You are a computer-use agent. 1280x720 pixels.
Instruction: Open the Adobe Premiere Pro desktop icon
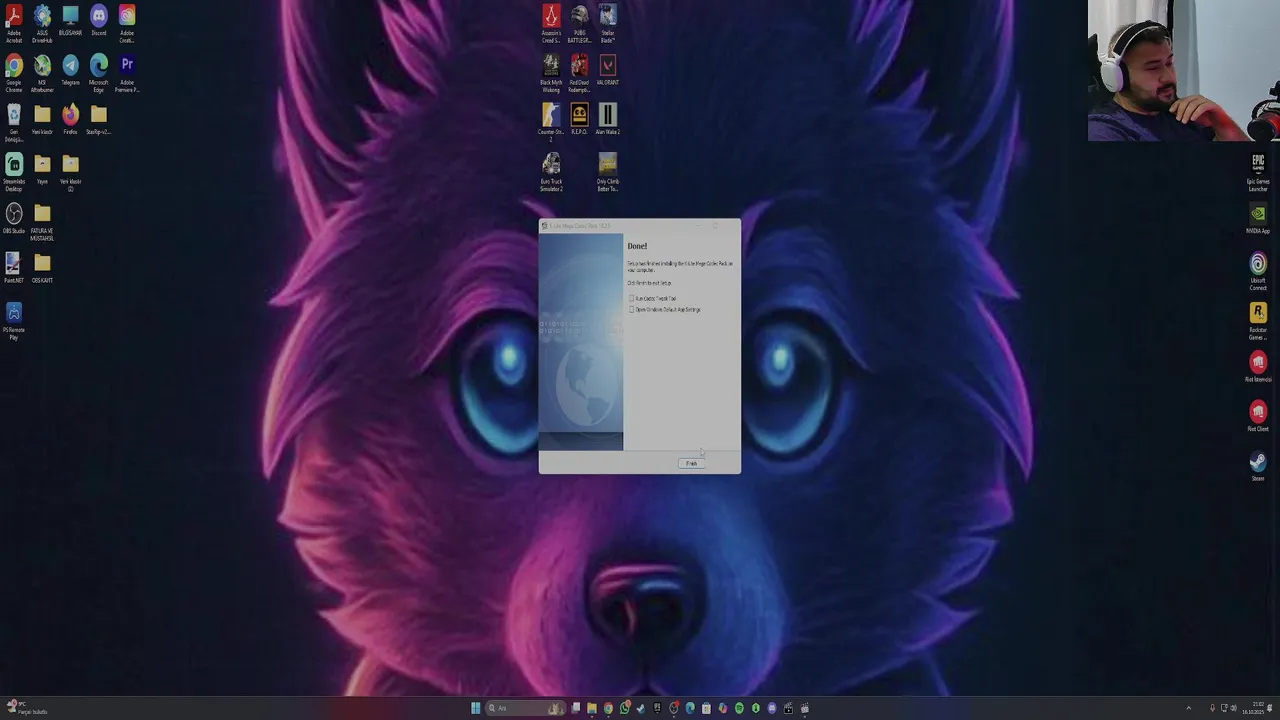pyautogui.click(x=127, y=73)
